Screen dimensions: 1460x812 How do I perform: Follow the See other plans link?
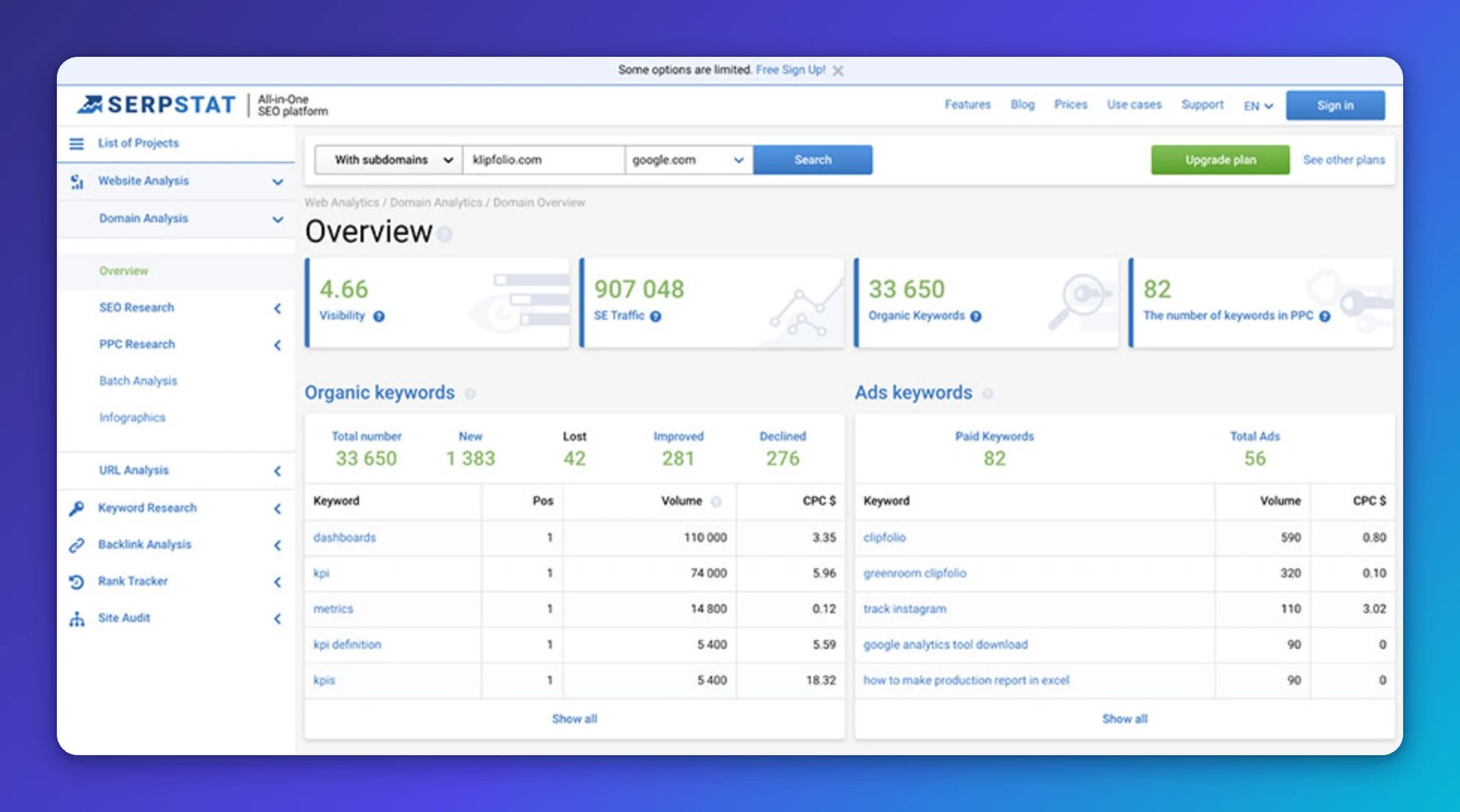pyautogui.click(x=1344, y=160)
